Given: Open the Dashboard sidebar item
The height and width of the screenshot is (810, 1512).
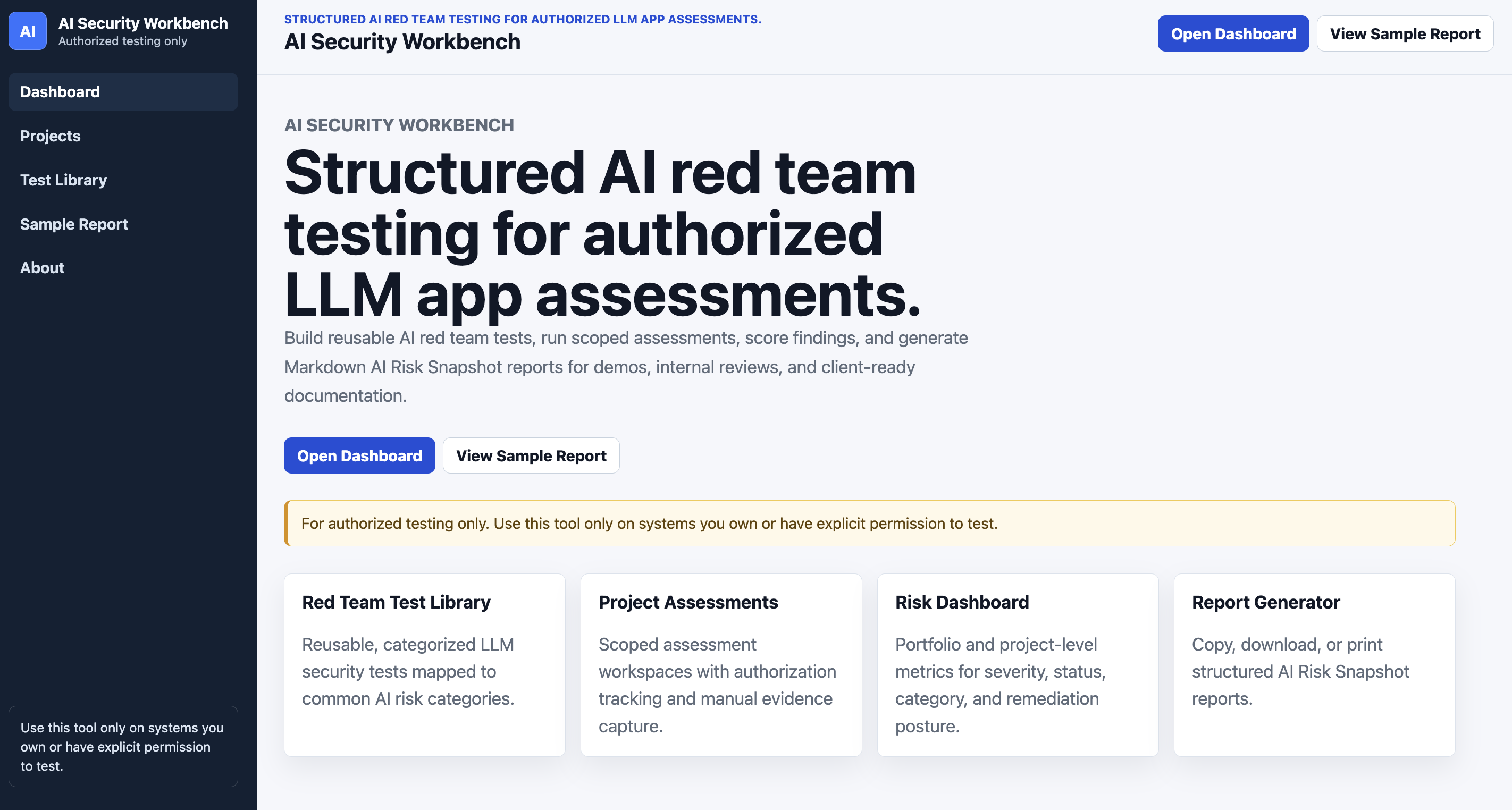Looking at the screenshot, I should [123, 92].
